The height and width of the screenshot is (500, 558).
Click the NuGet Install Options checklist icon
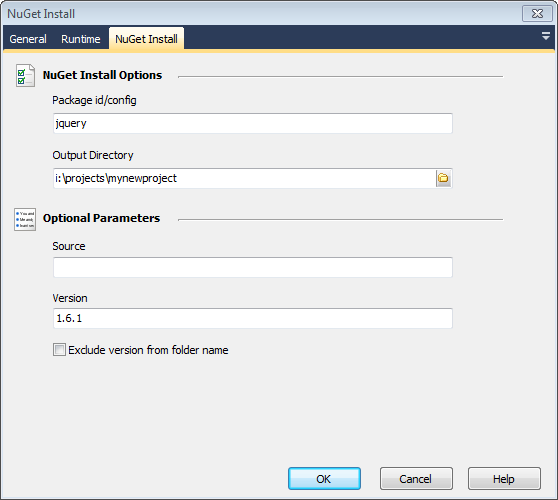[25, 75]
